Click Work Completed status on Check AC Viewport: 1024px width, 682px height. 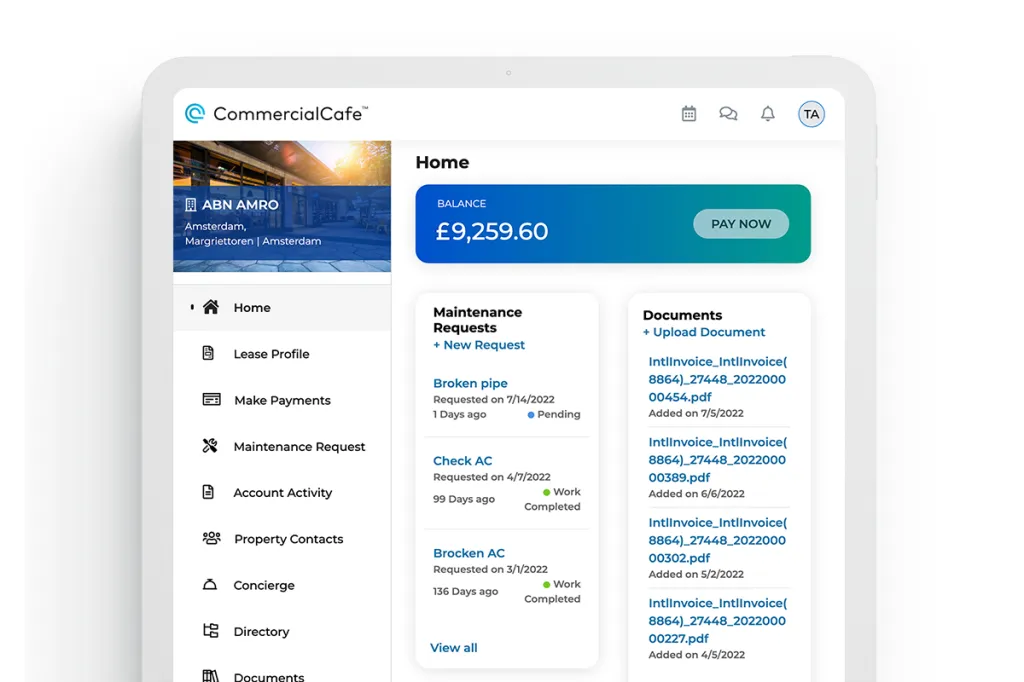(552, 499)
